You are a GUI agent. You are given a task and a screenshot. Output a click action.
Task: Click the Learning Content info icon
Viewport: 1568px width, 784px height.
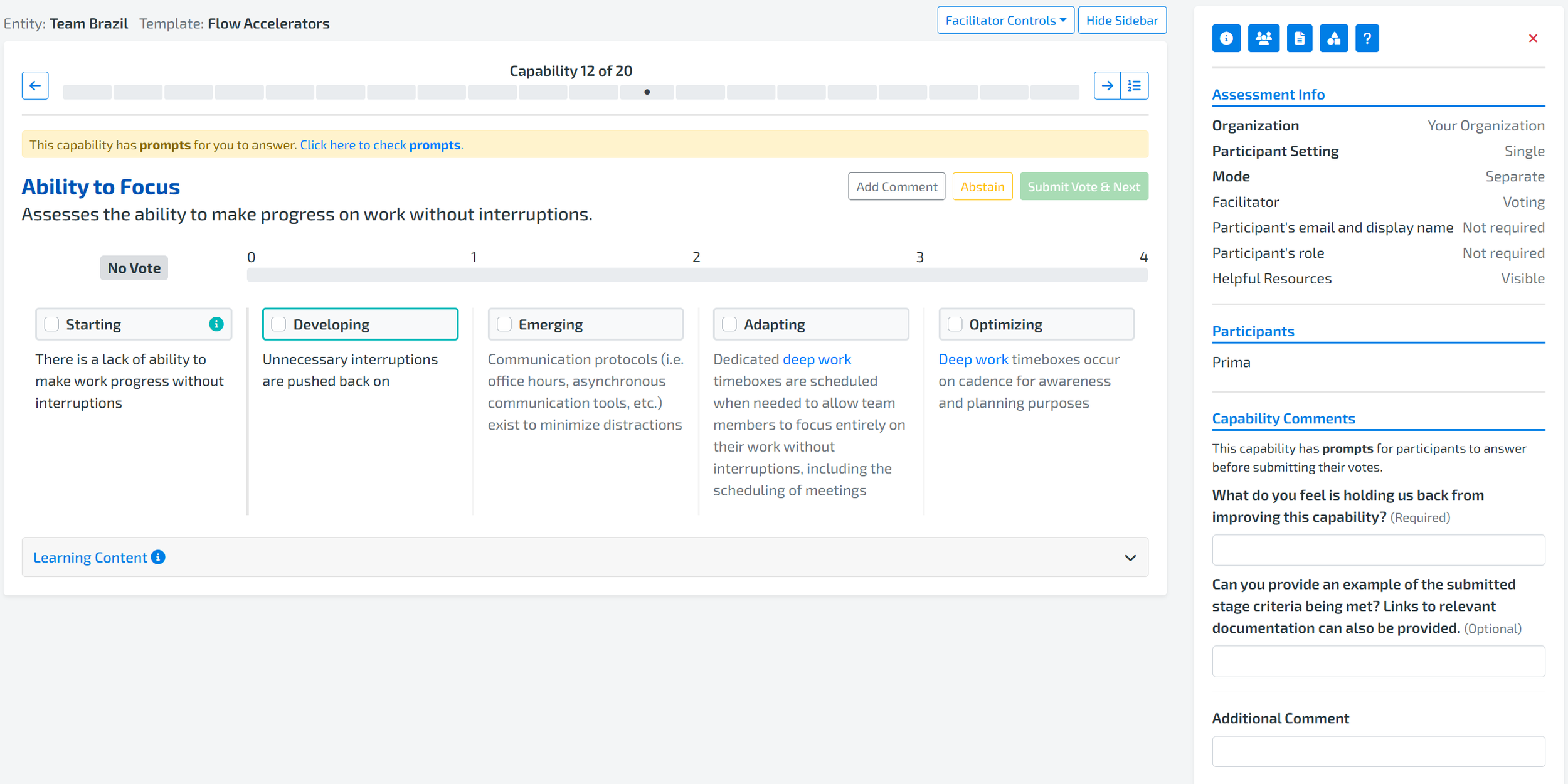[159, 557]
